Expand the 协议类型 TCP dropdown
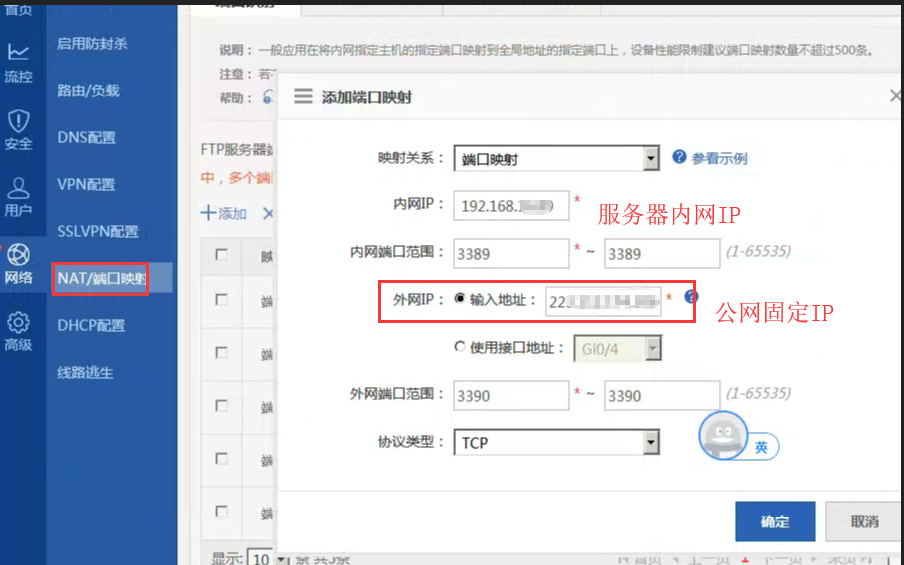This screenshot has height=565, width=904. 651,442
